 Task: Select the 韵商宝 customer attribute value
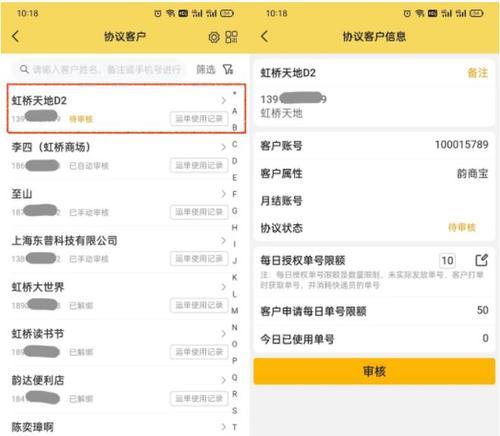[472, 173]
